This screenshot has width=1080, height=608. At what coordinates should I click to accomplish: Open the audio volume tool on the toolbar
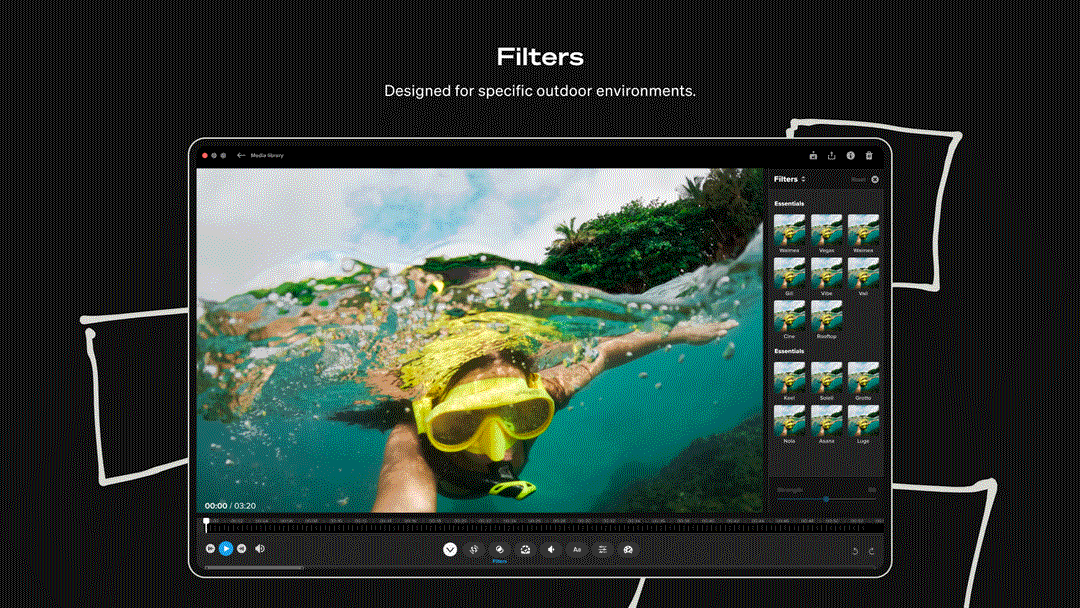tap(551, 549)
